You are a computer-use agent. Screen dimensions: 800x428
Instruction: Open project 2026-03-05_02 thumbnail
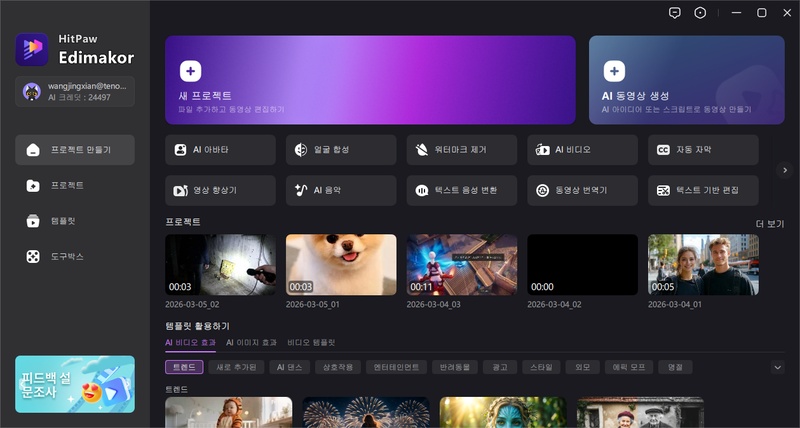click(x=220, y=265)
